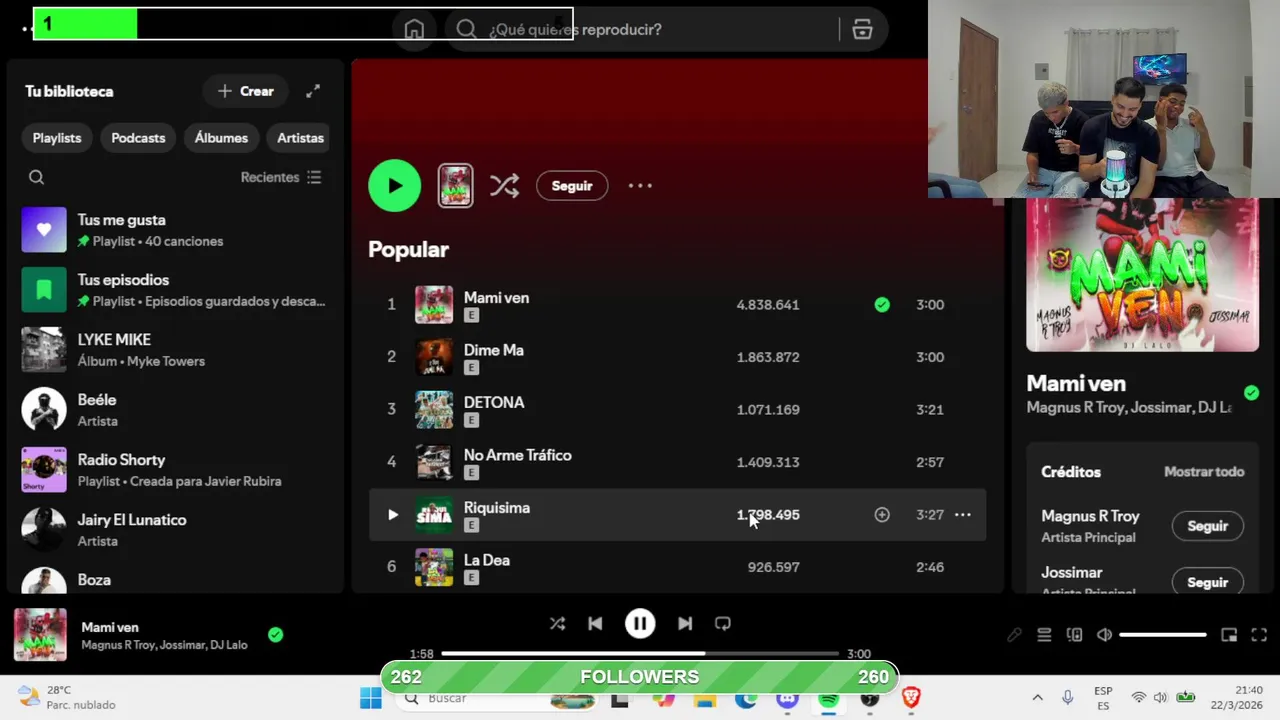The height and width of the screenshot is (720, 1280).
Task: Select the Artistas filter chip
Action: click(x=300, y=138)
